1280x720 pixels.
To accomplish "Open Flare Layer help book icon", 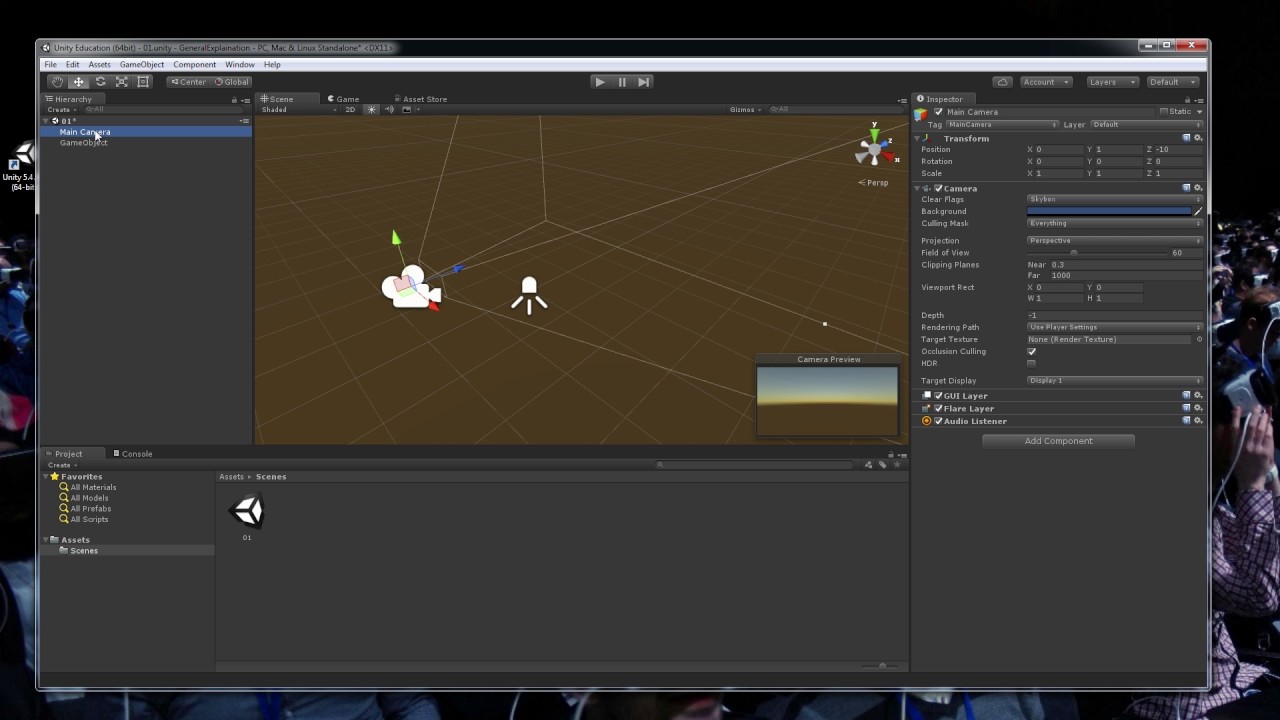I will (1187, 408).
